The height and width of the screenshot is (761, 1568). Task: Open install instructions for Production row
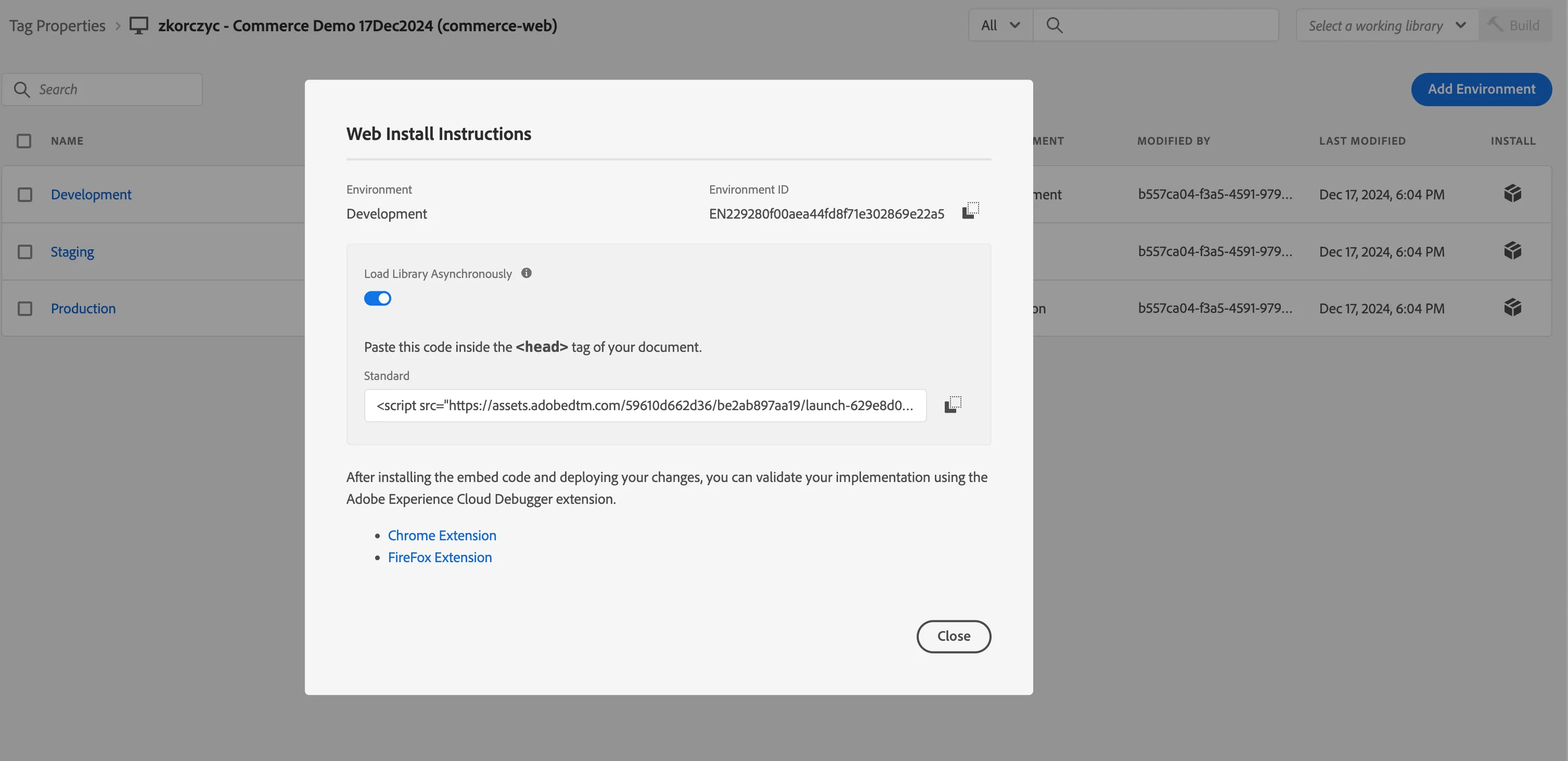tap(1513, 308)
